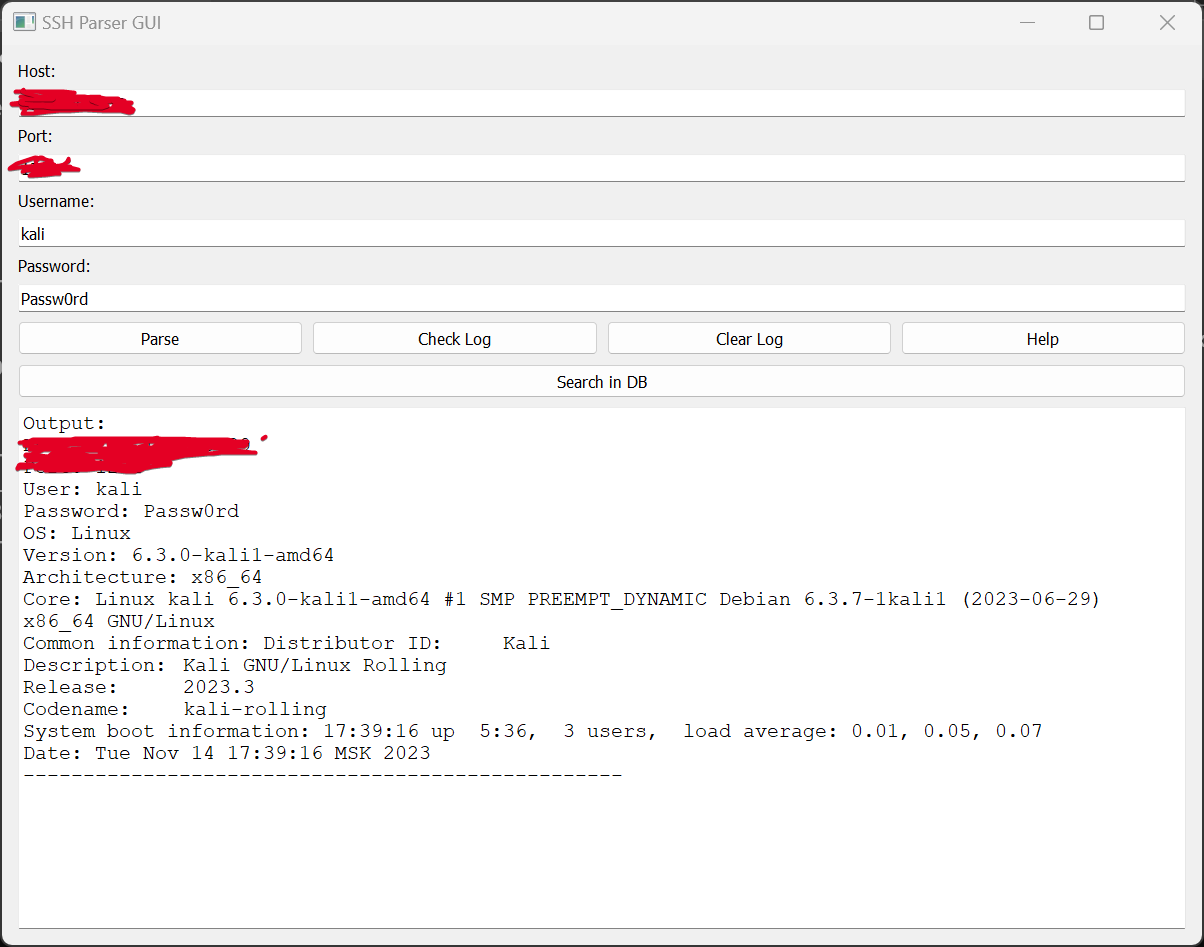Click the SSH Parser GUI title bar icon
Screen dimensions: 1204x947
(x=24, y=21)
